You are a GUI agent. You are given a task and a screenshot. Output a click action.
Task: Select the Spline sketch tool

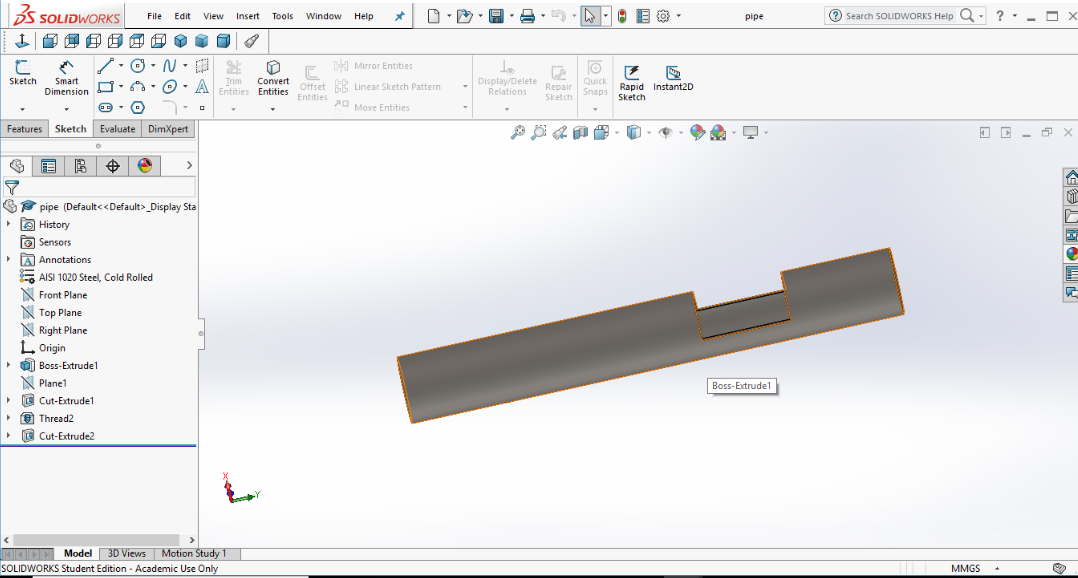click(x=169, y=66)
